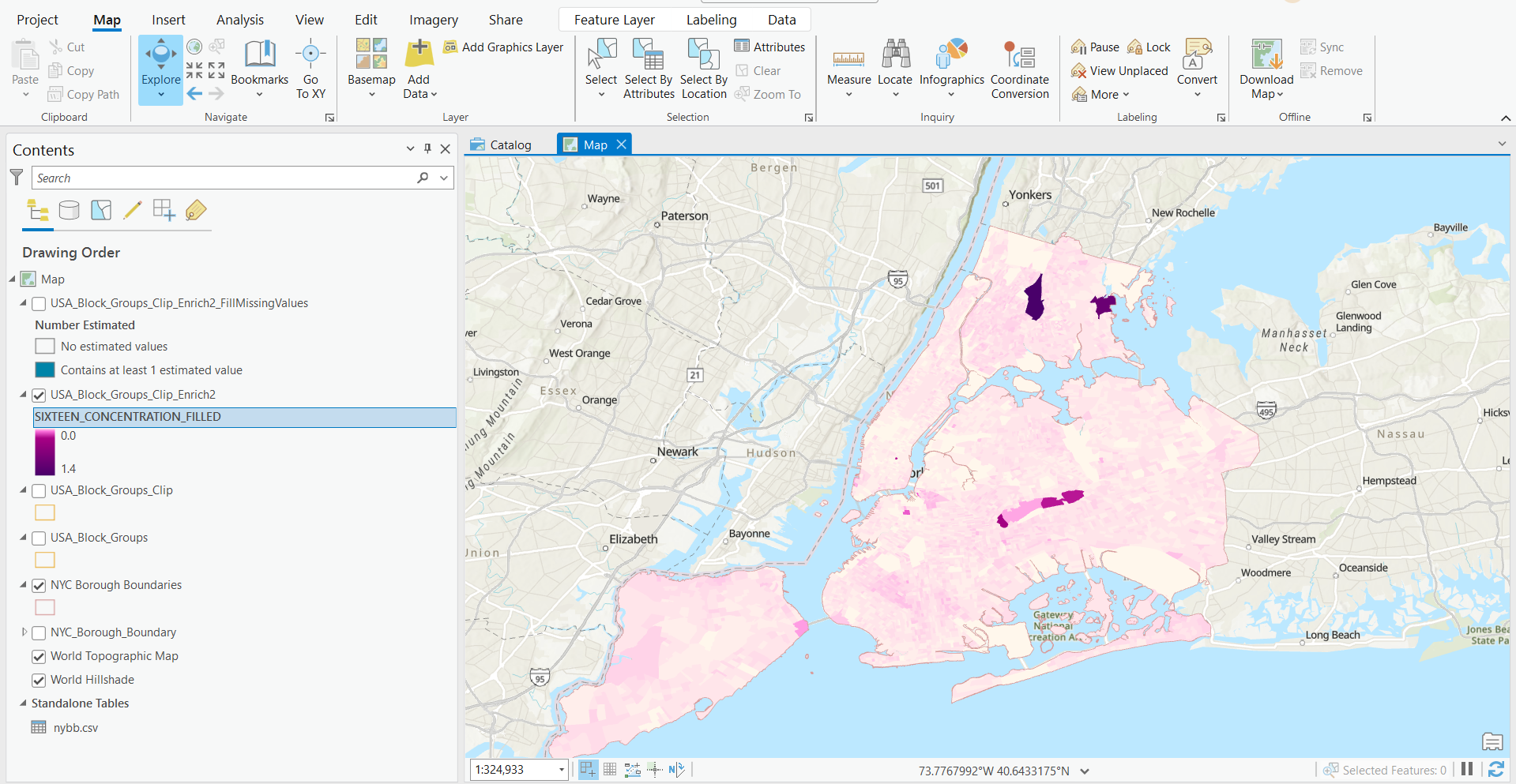Click the Go To XY icon
This screenshot has height=784, width=1516.
(310, 54)
